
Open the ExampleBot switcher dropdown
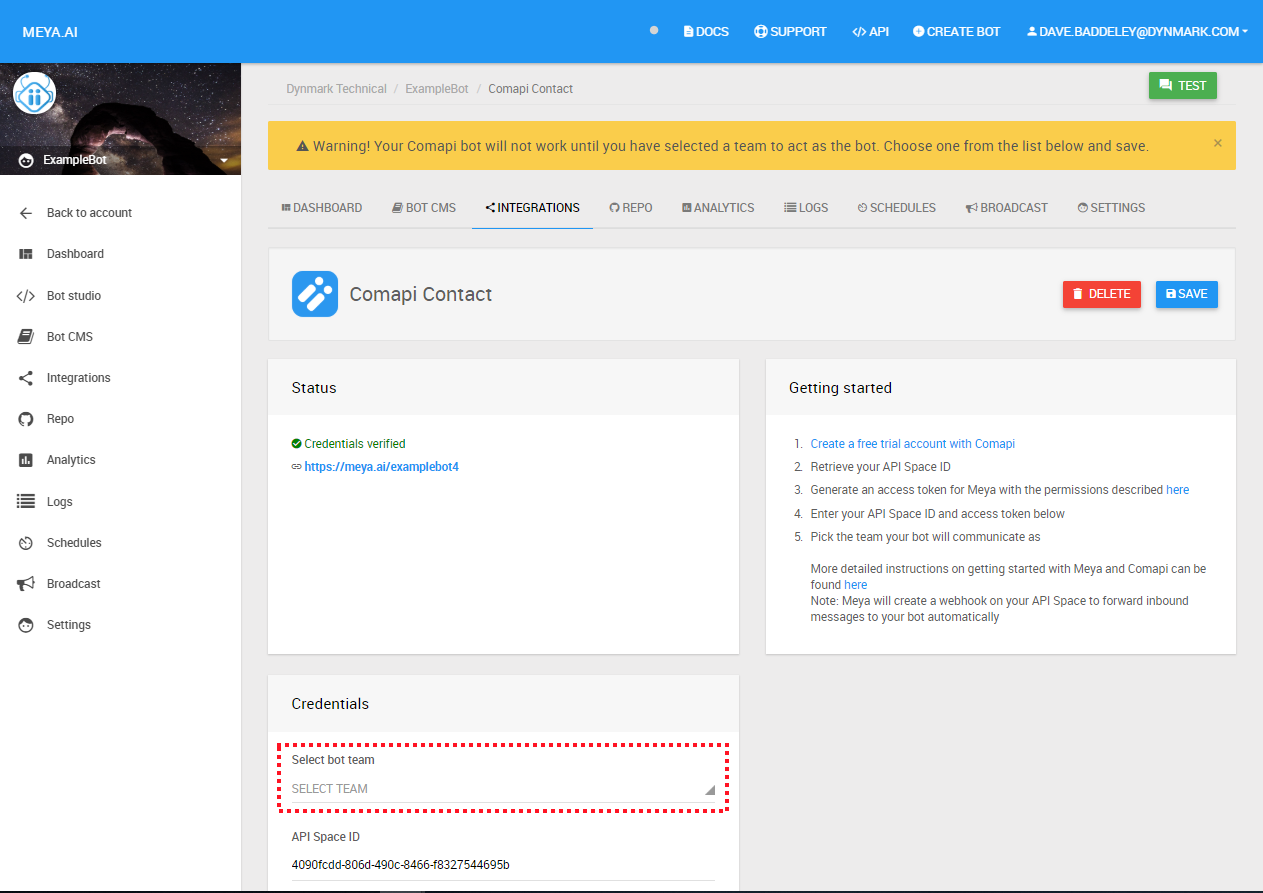click(224, 160)
